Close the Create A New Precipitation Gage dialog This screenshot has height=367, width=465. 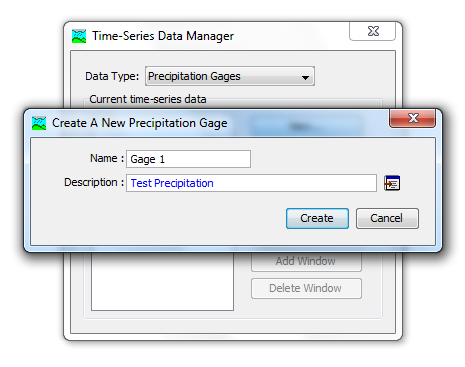tap(412, 118)
